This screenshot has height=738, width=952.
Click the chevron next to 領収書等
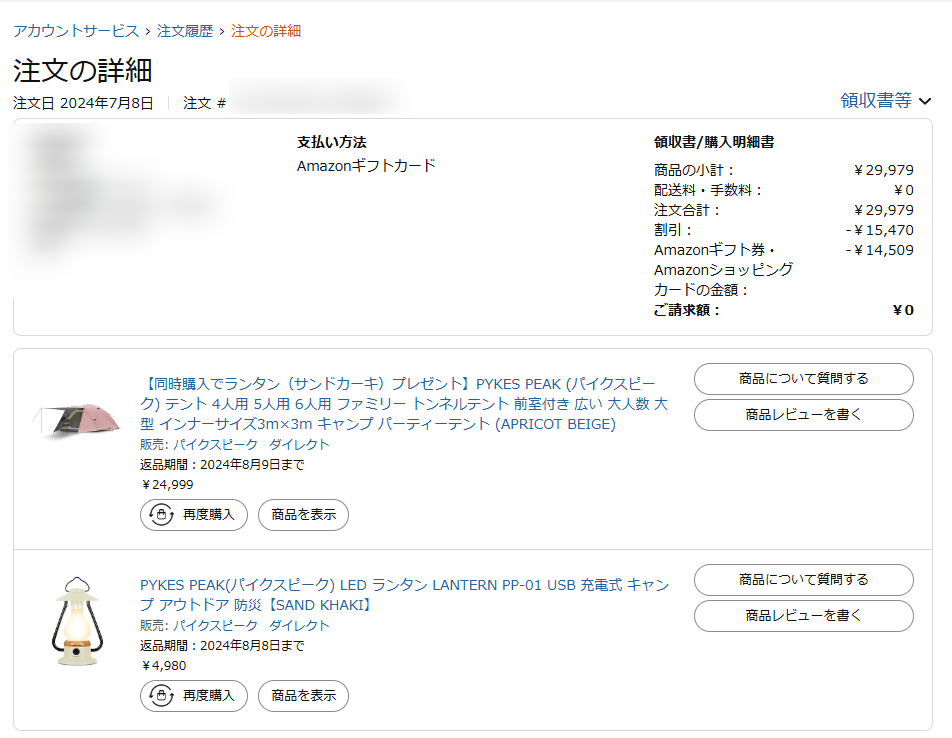pyautogui.click(x=925, y=101)
